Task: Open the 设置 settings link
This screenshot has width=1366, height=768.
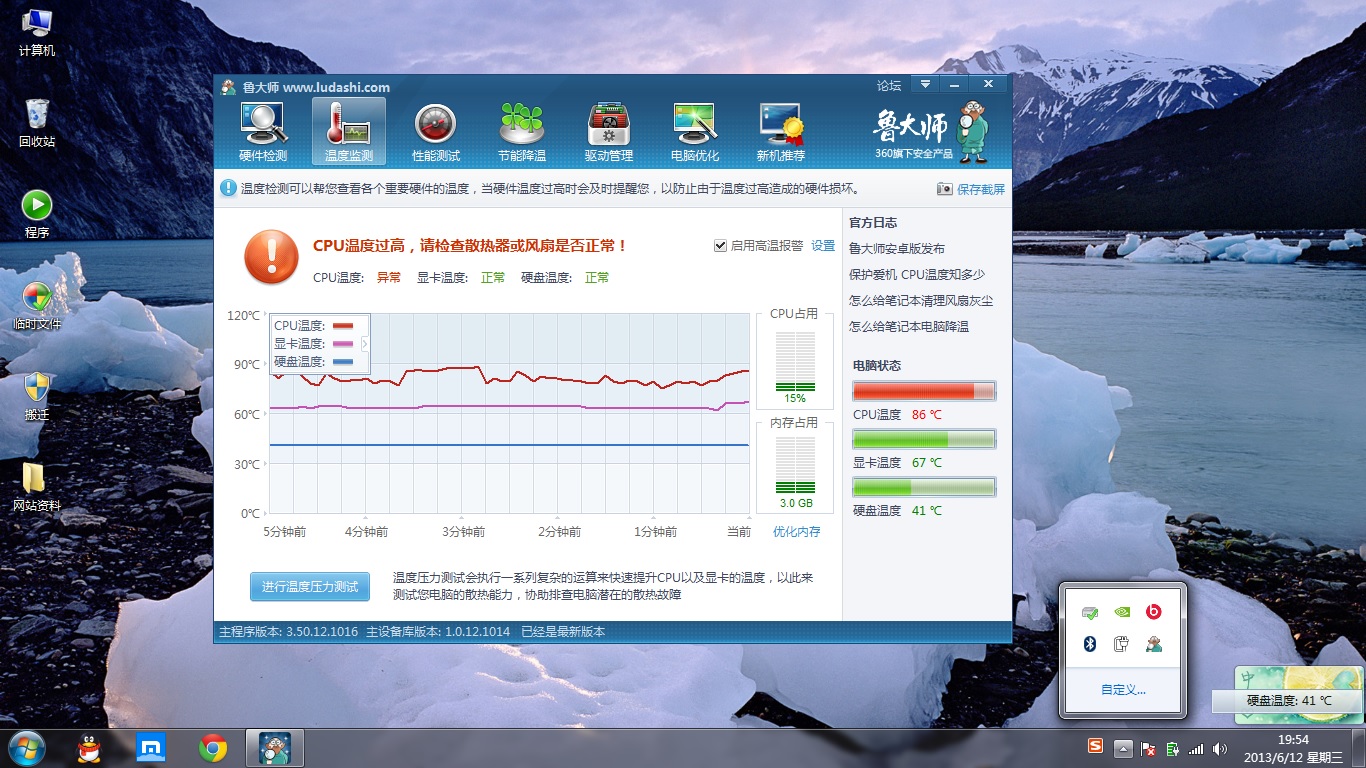Action: 823,246
